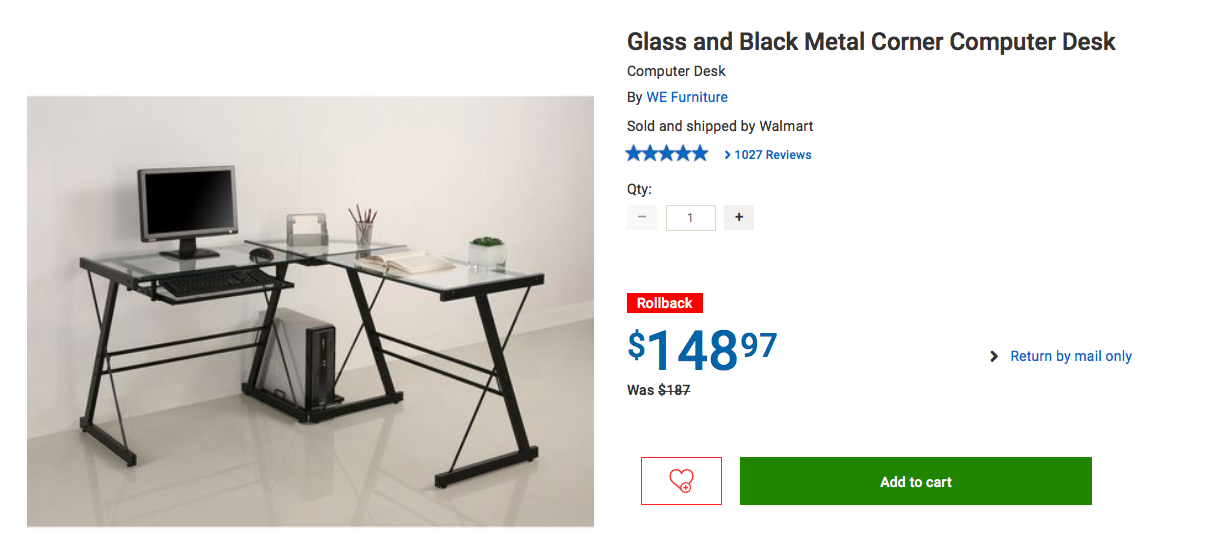
Task: Increase quantity with the plus button
Action: 739,217
